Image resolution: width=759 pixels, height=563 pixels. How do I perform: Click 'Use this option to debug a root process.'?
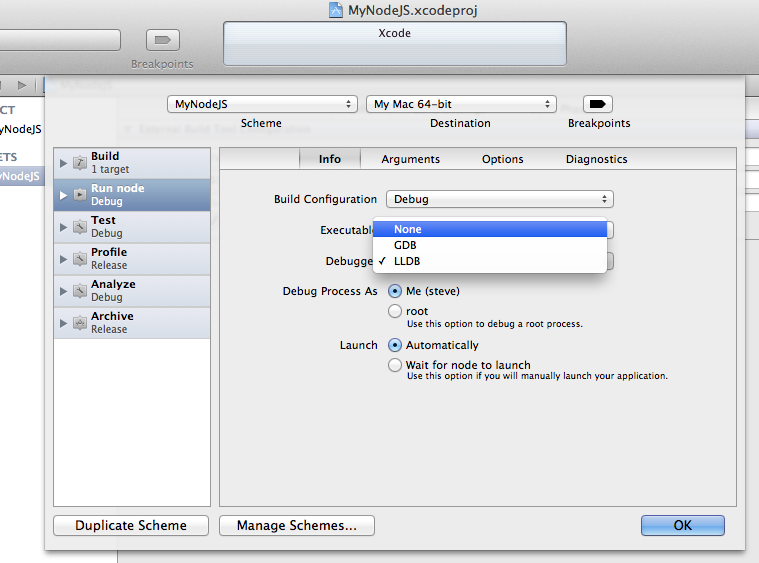point(495,324)
